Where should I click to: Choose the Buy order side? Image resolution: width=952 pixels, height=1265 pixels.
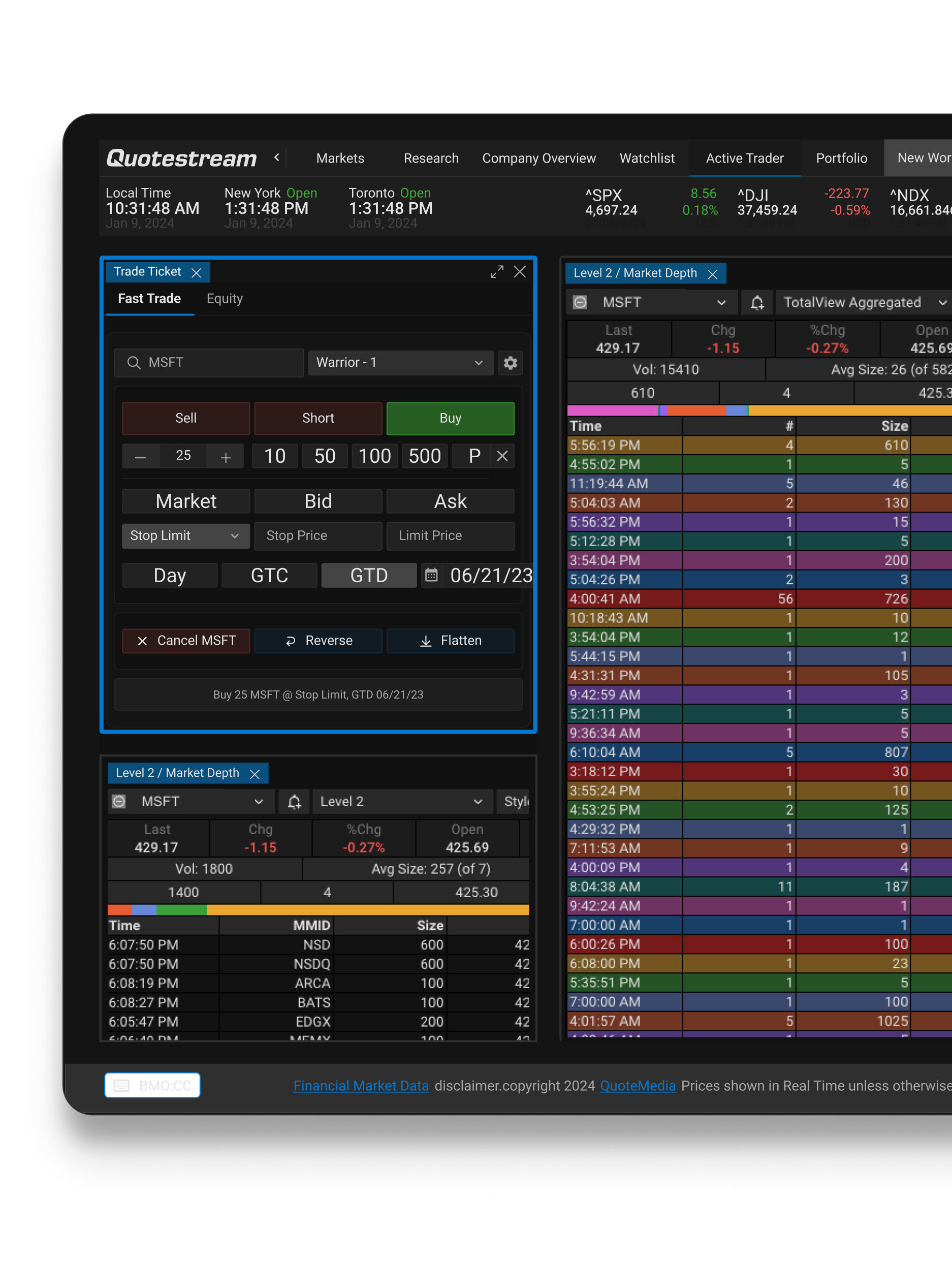point(450,419)
